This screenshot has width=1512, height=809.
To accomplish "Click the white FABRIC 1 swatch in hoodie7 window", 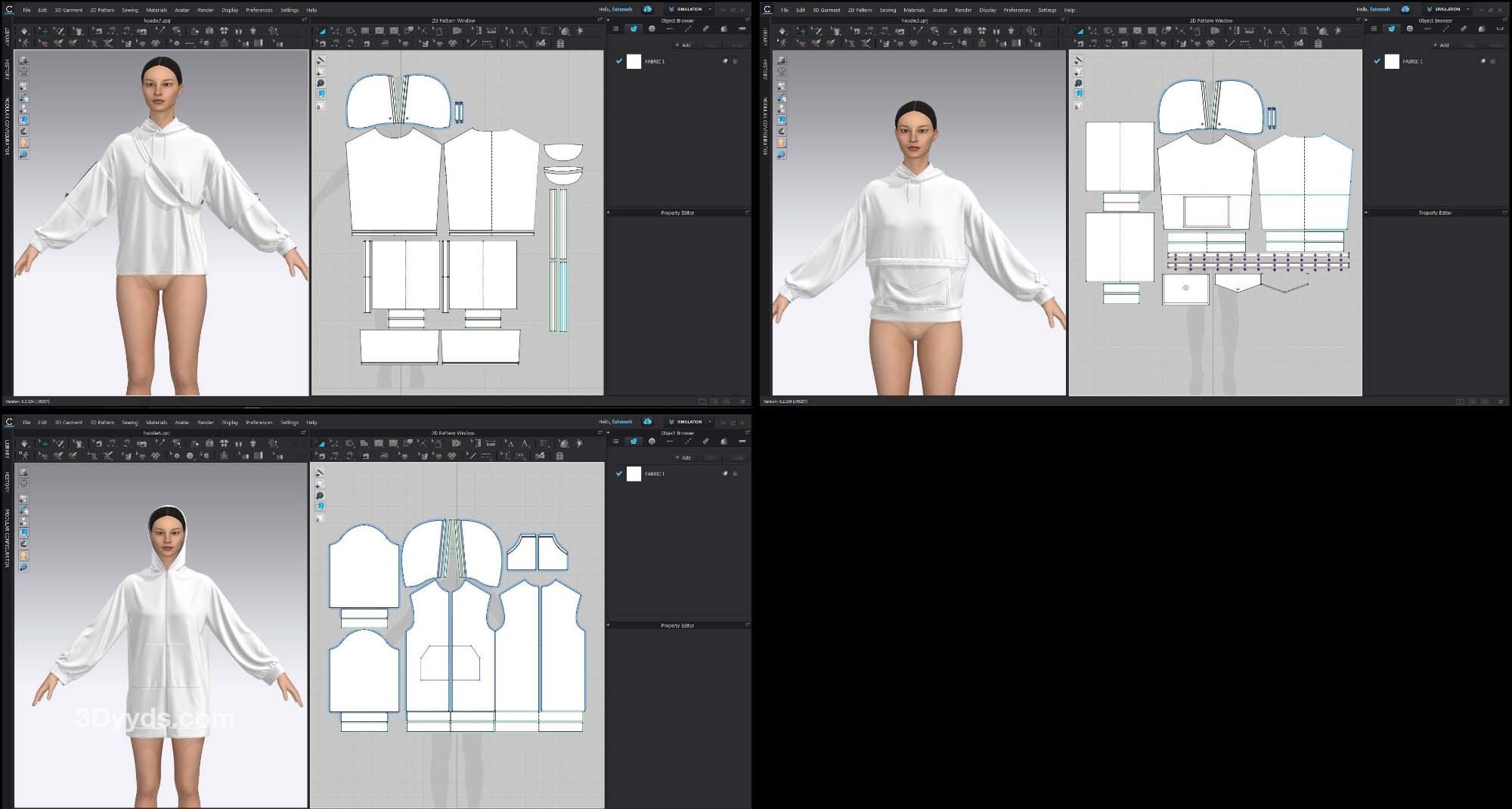I will pos(634,61).
